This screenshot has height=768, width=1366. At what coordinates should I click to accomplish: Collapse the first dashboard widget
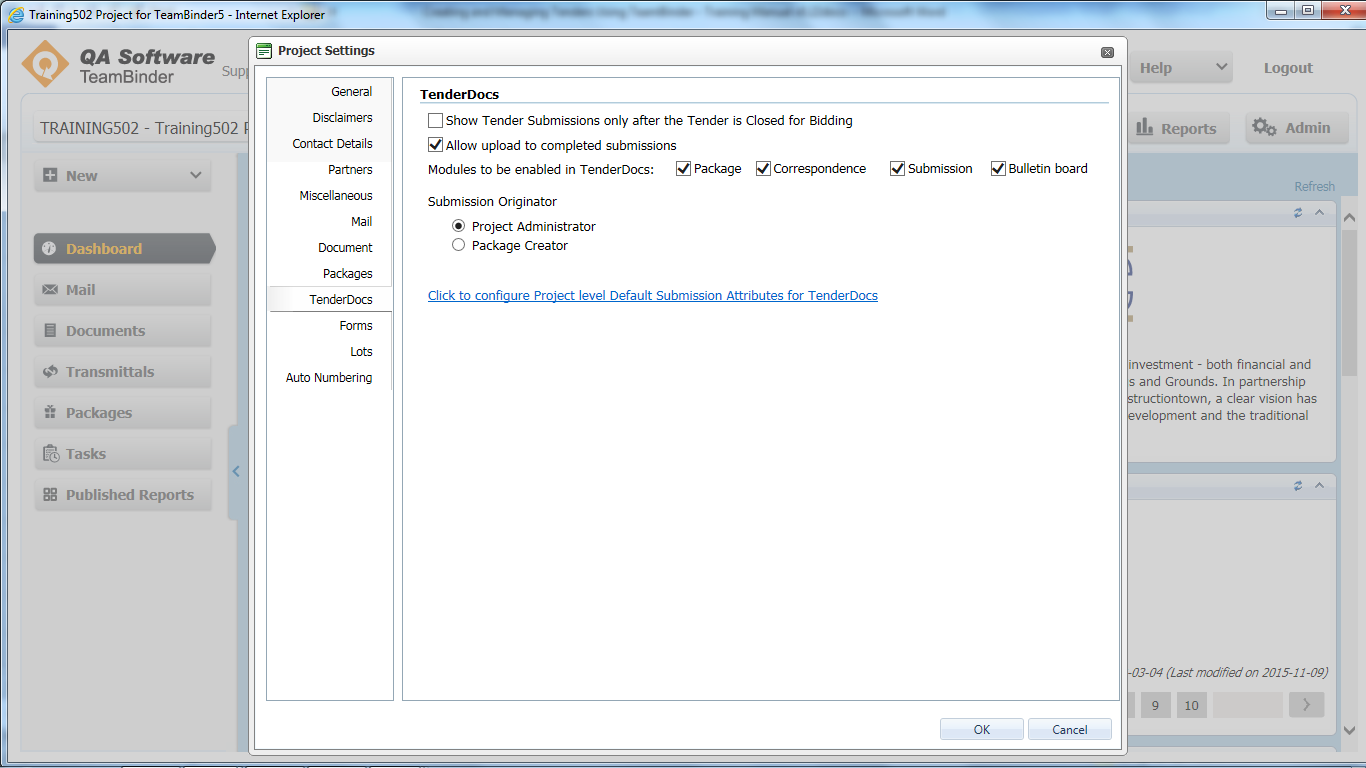[1319, 213]
